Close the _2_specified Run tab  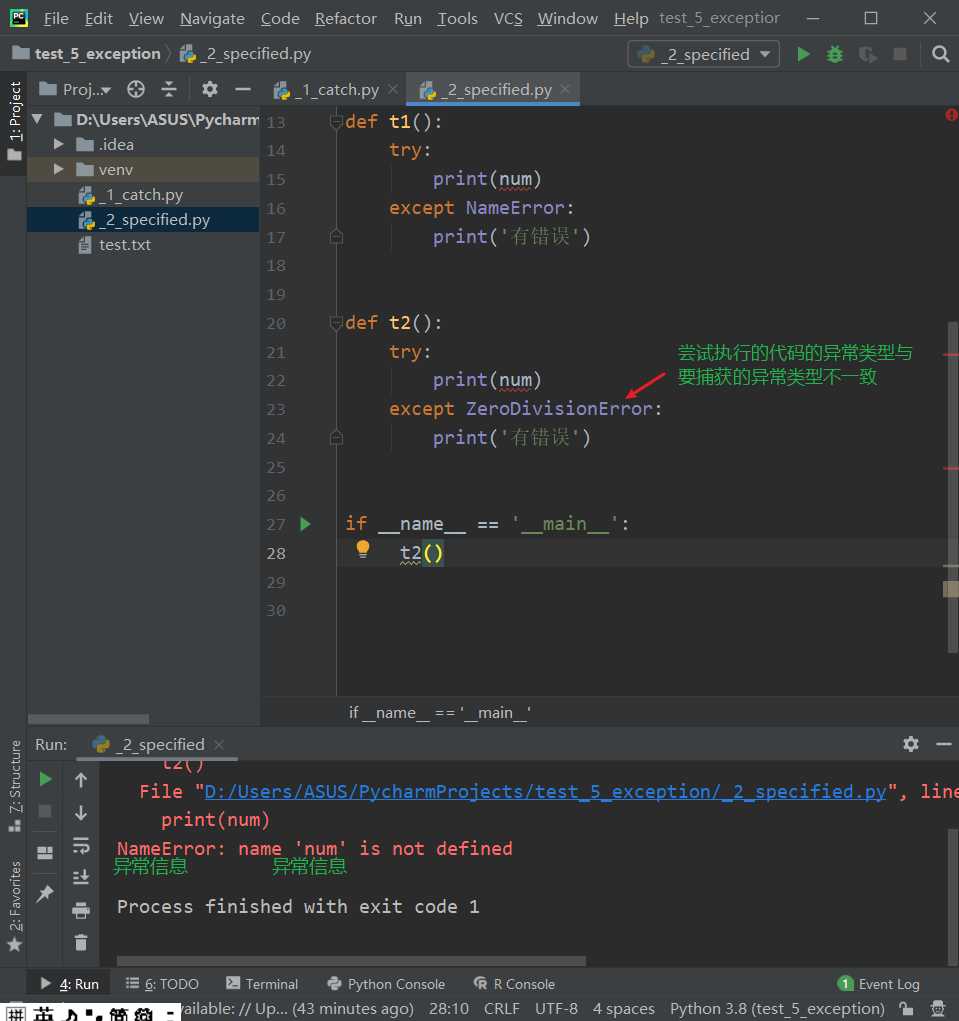pyautogui.click(x=219, y=744)
